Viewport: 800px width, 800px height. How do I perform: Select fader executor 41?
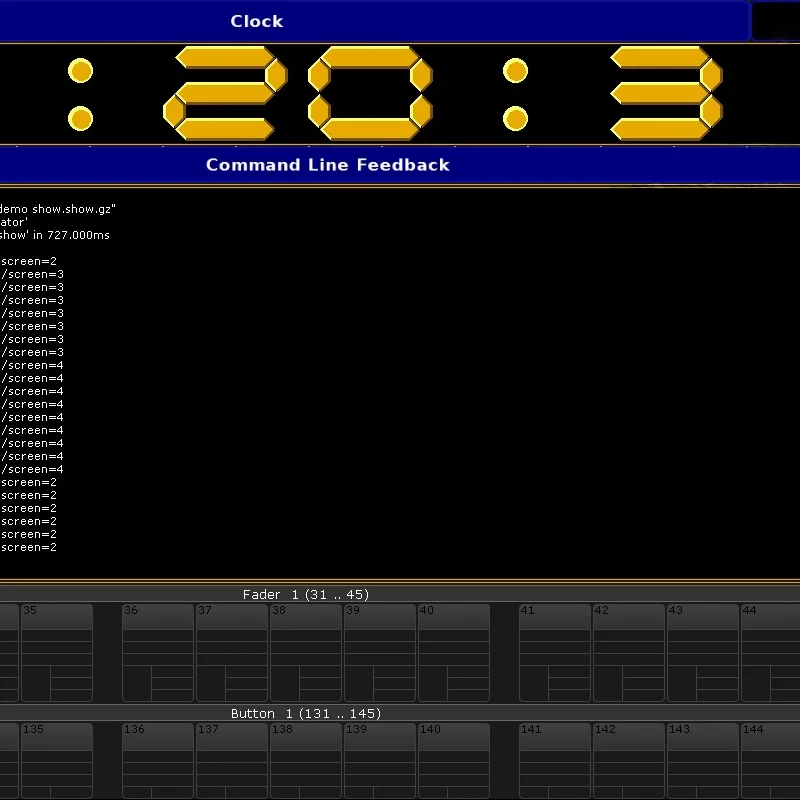[555, 653]
